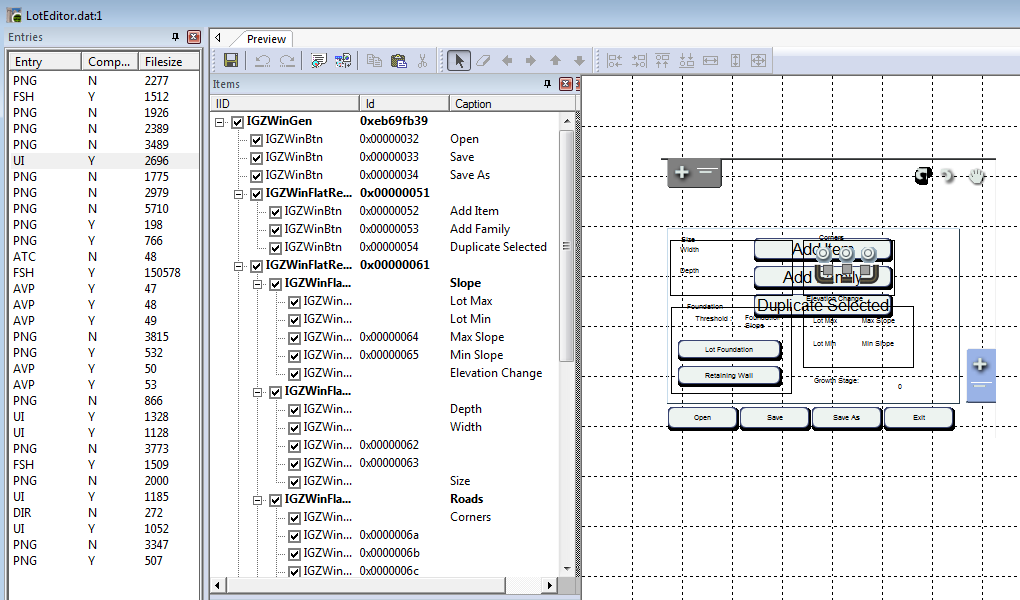Toggle checkbox for the Lot Max row
This screenshot has width=1020, height=600.
295,302
